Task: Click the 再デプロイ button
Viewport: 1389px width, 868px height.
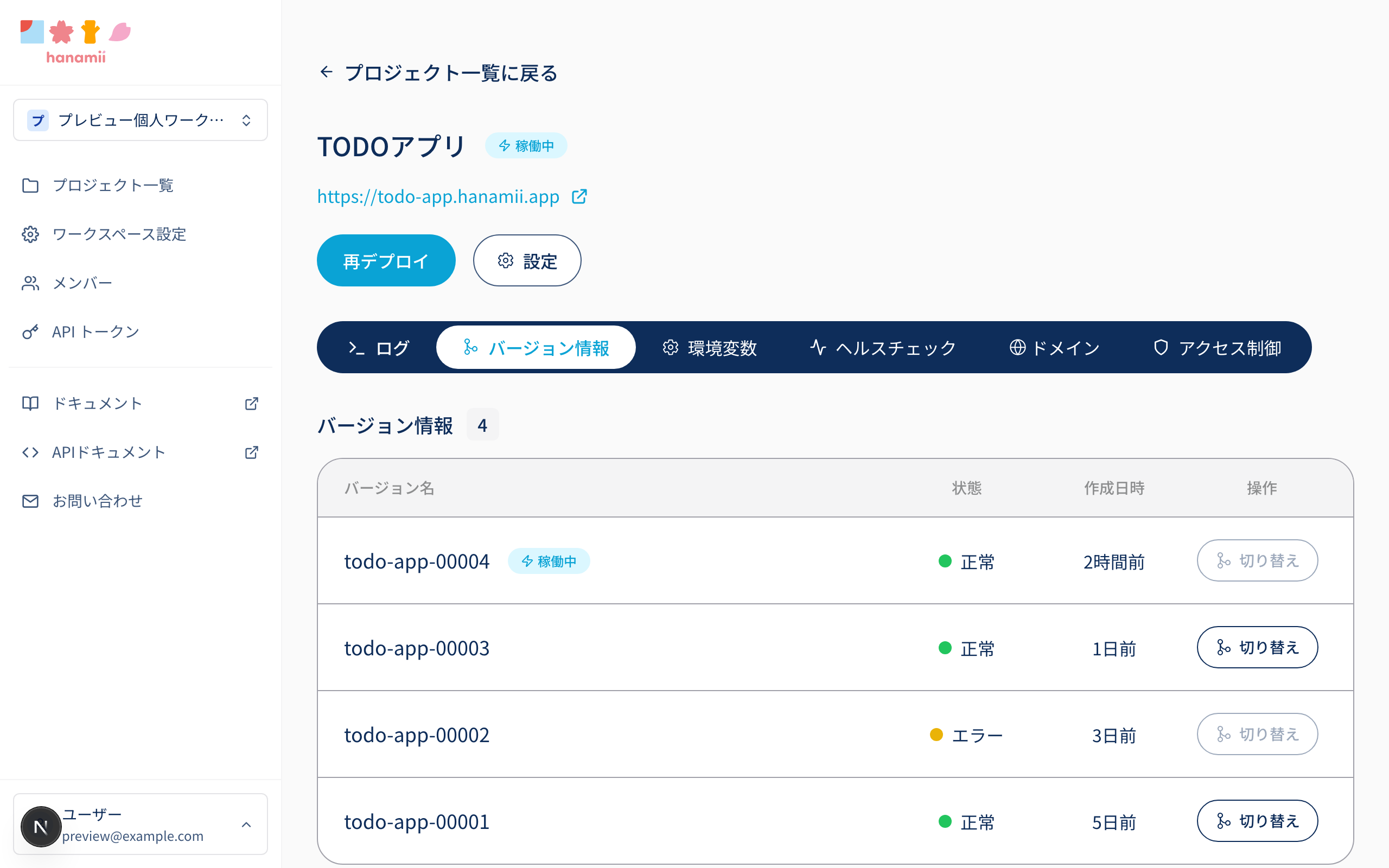Action: 386,260
